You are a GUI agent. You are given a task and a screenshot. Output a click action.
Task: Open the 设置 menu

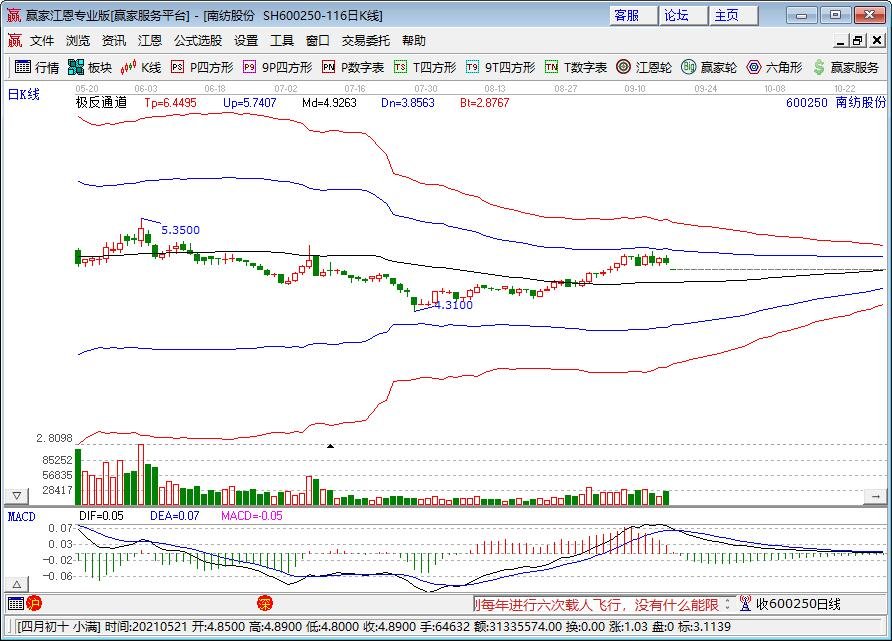246,40
